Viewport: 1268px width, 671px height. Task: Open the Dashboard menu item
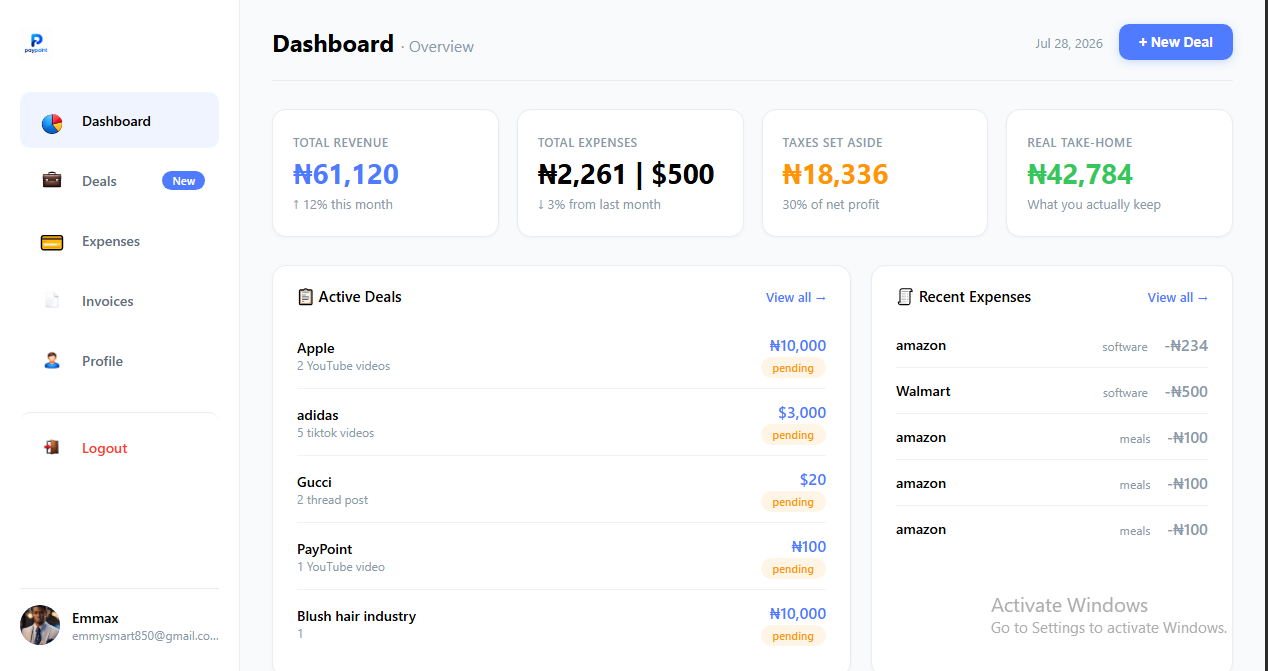click(x=119, y=121)
